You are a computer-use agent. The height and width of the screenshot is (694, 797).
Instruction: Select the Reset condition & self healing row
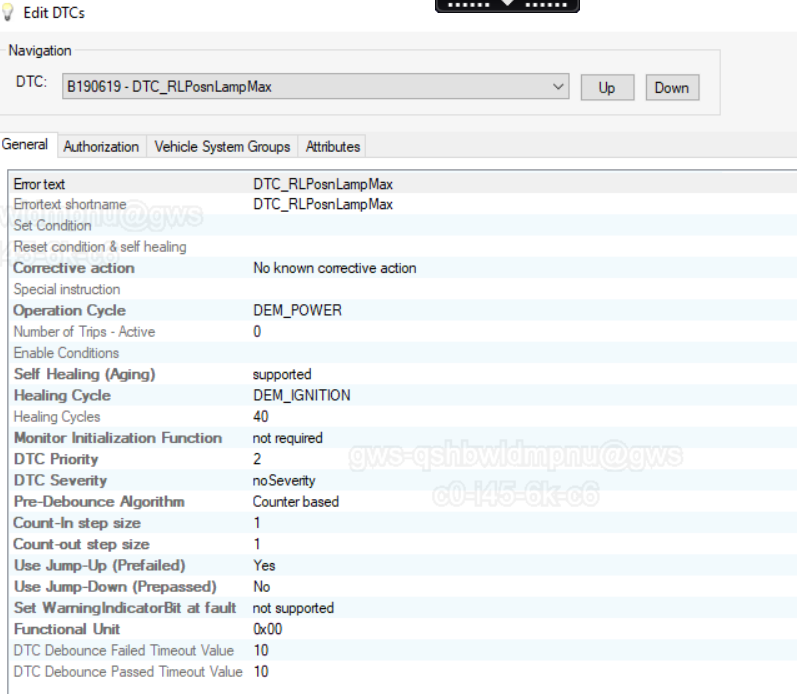click(x=404, y=247)
